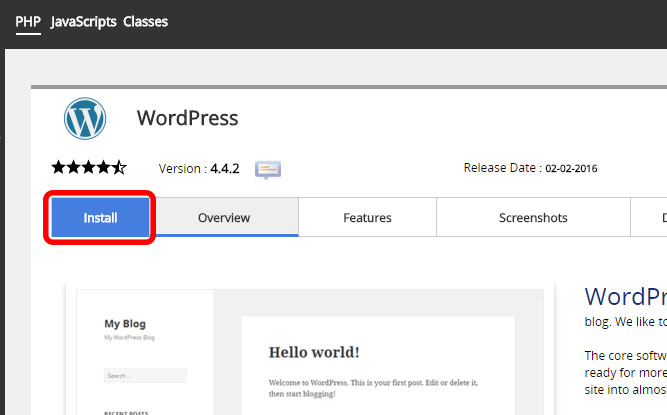Open the reviews speech-bubble icon next to version
The width and height of the screenshot is (667, 415).
[268, 169]
